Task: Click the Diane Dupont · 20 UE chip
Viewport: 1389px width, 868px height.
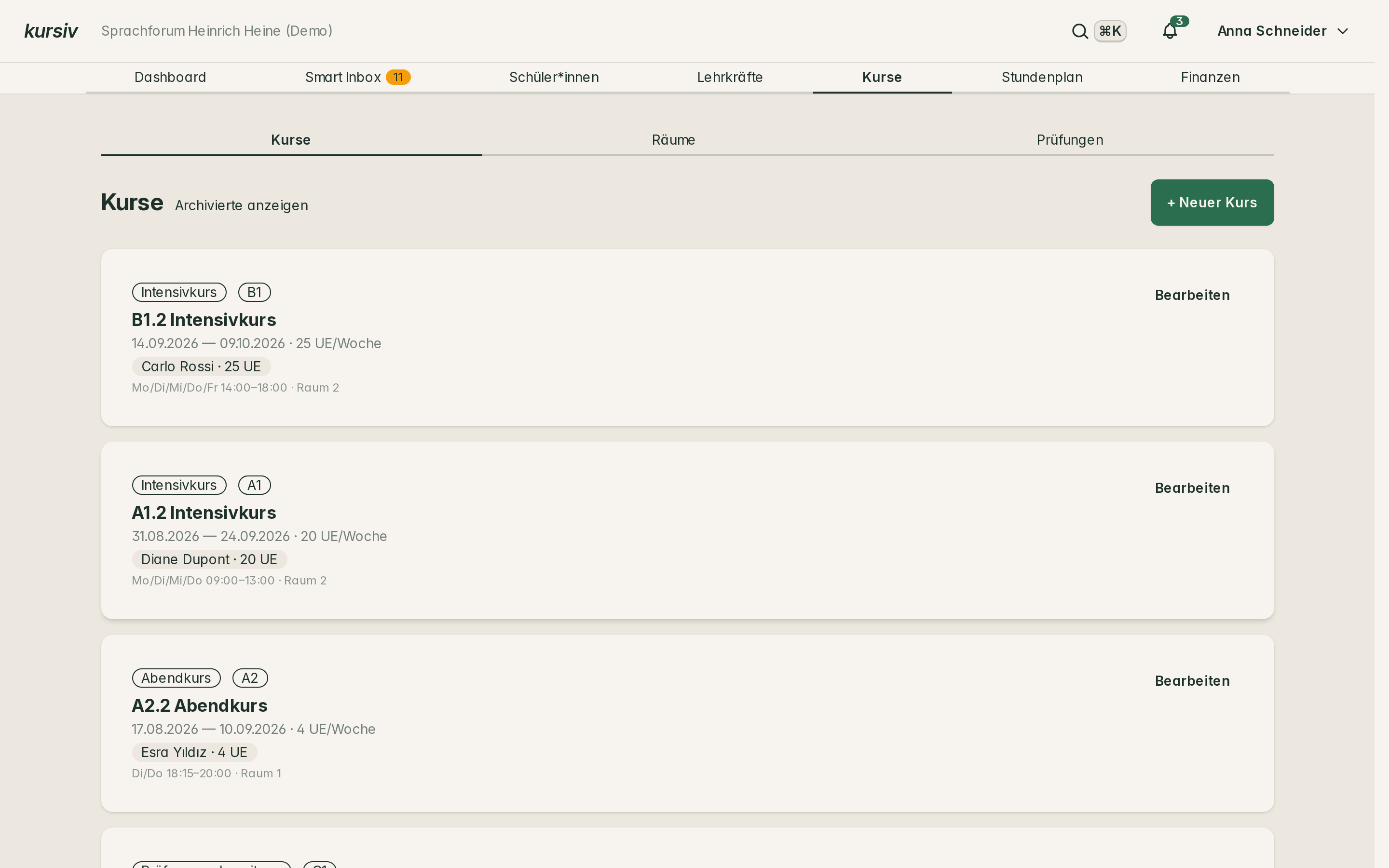Action: 209,559
